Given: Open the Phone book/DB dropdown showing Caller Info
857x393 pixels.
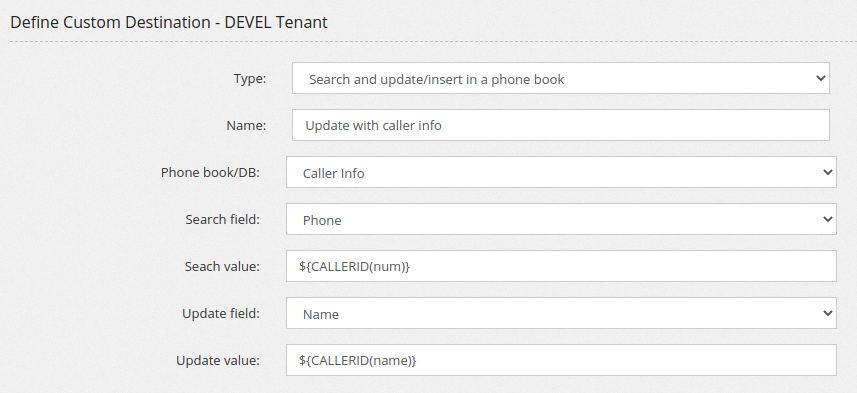Looking at the screenshot, I should tap(561, 172).
